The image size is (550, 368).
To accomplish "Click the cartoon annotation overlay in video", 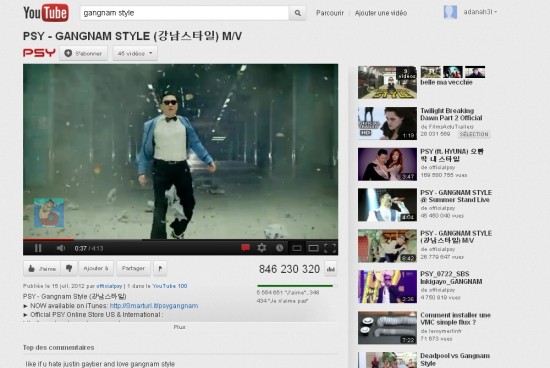I will 49,213.
